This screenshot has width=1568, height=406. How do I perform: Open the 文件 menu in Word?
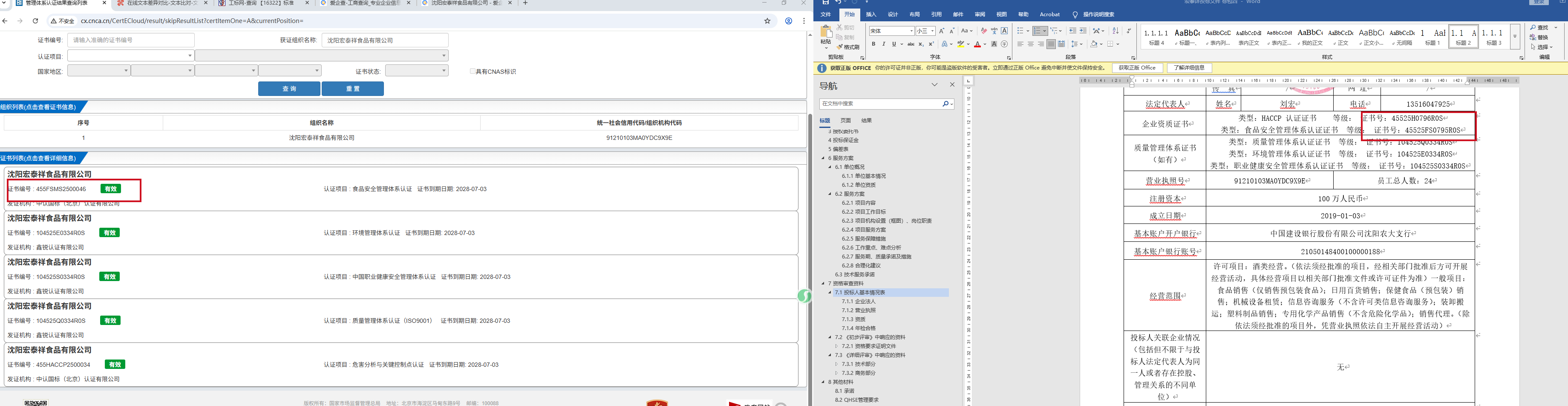click(825, 14)
